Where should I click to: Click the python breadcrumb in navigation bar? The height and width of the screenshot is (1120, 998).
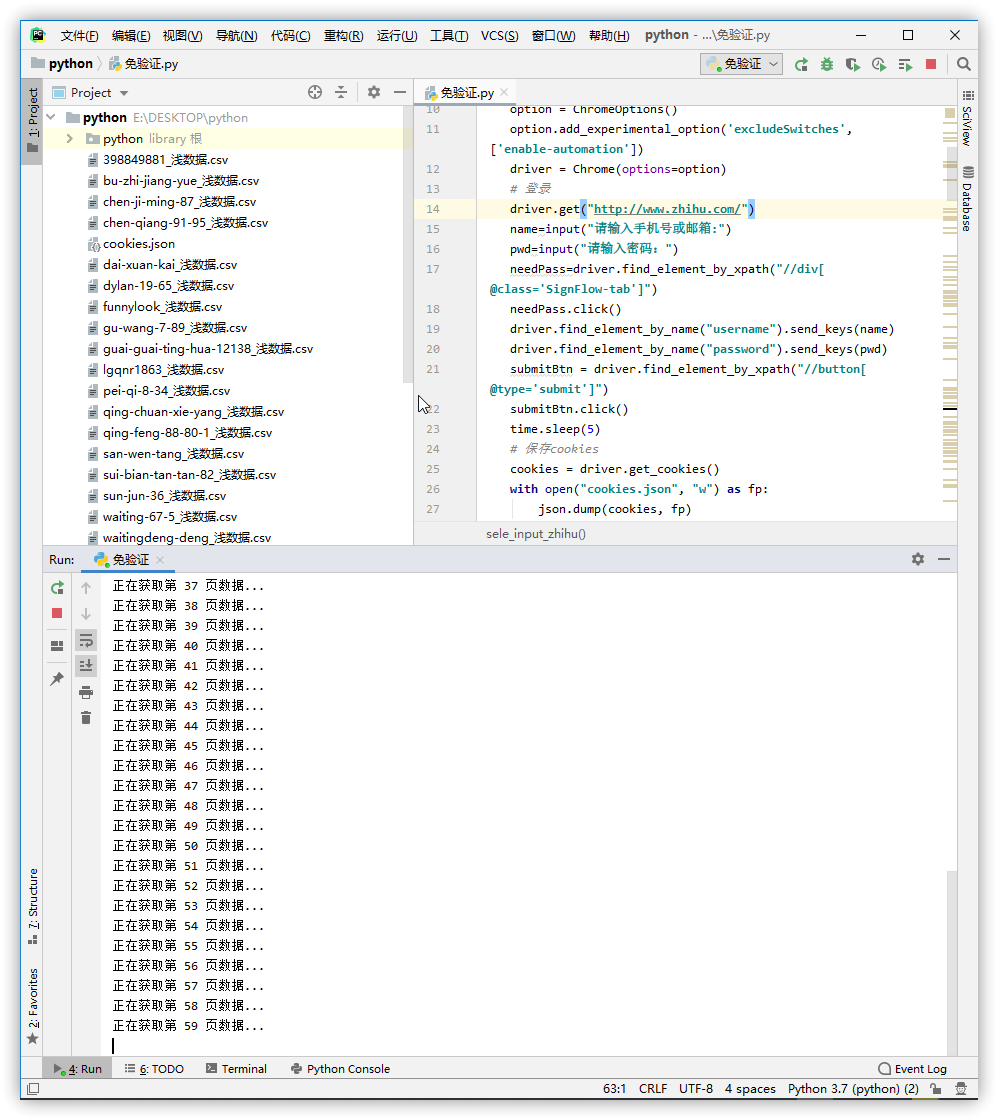pyautogui.click(x=62, y=64)
